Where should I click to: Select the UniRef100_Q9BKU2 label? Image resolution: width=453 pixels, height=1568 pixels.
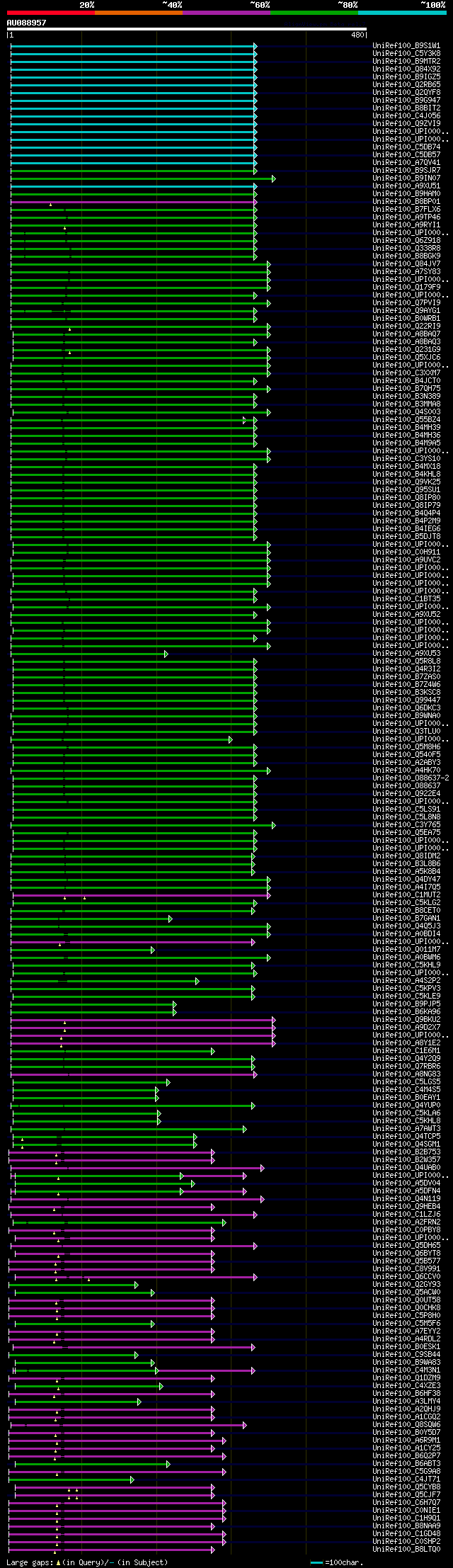click(x=406, y=1020)
